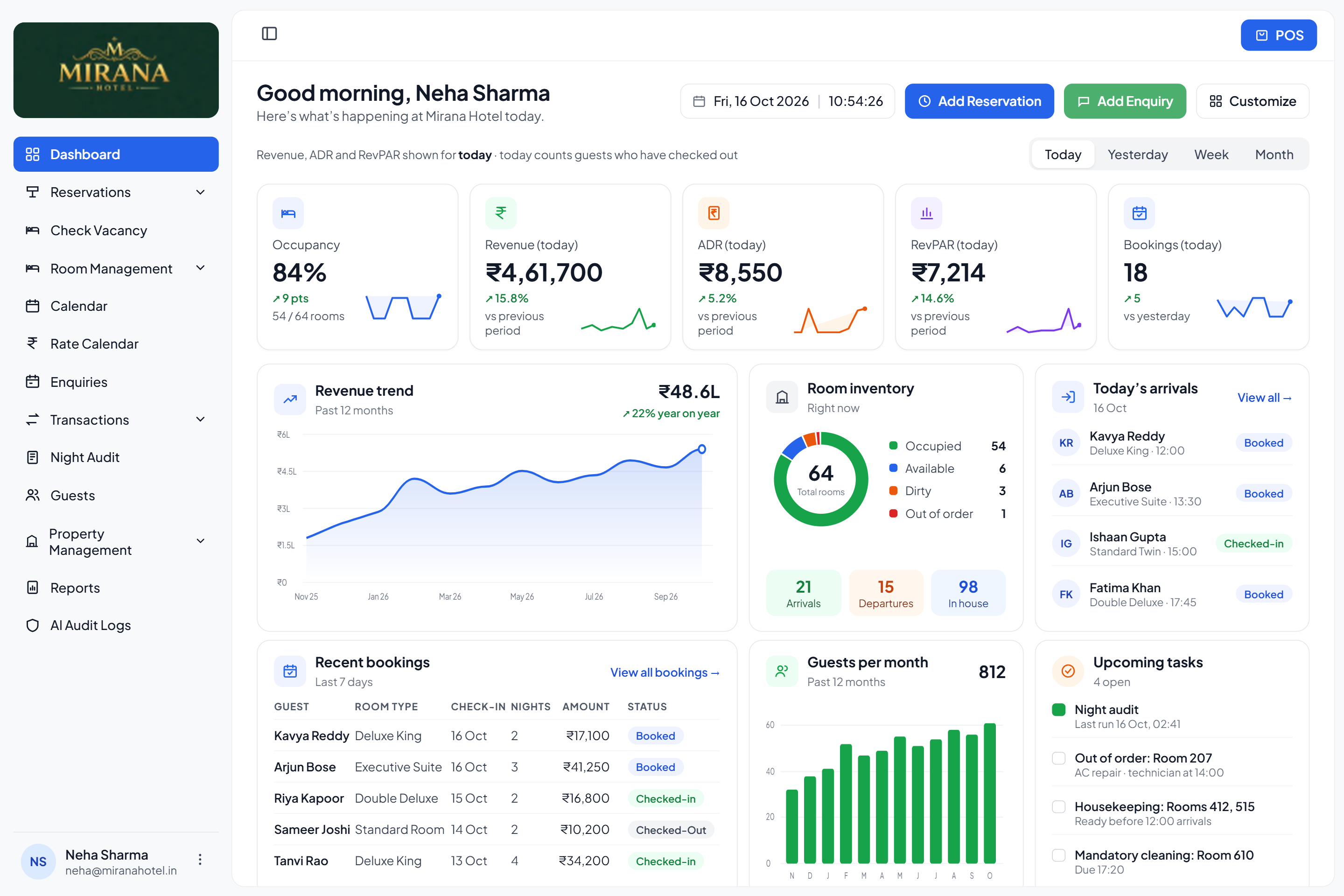Viewport: 1344px width, 896px height.
Task: Click the Reservations sidebar icon
Action: [33, 192]
